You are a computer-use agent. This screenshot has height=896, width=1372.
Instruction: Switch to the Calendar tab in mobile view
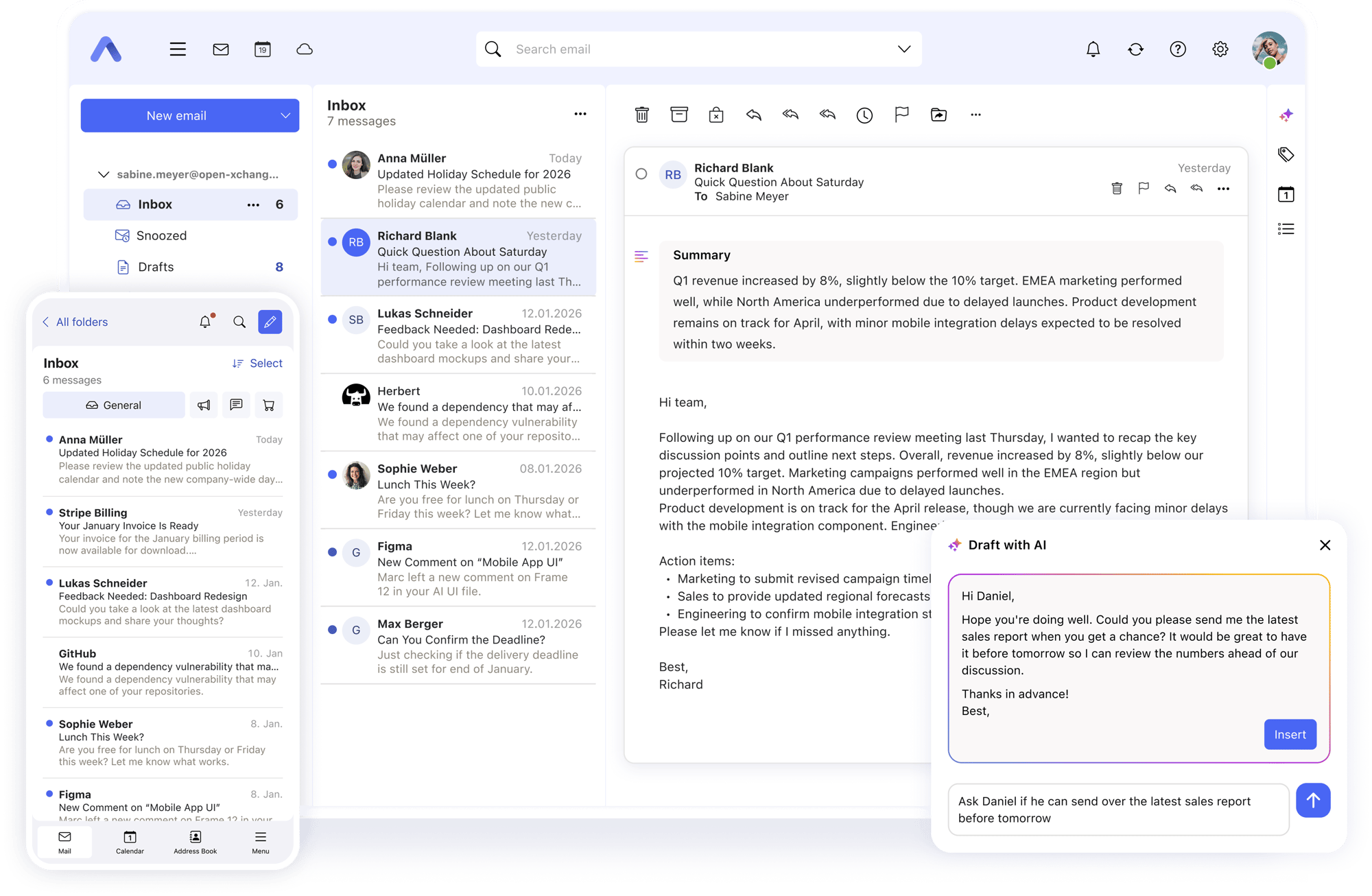pyautogui.click(x=130, y=842)
